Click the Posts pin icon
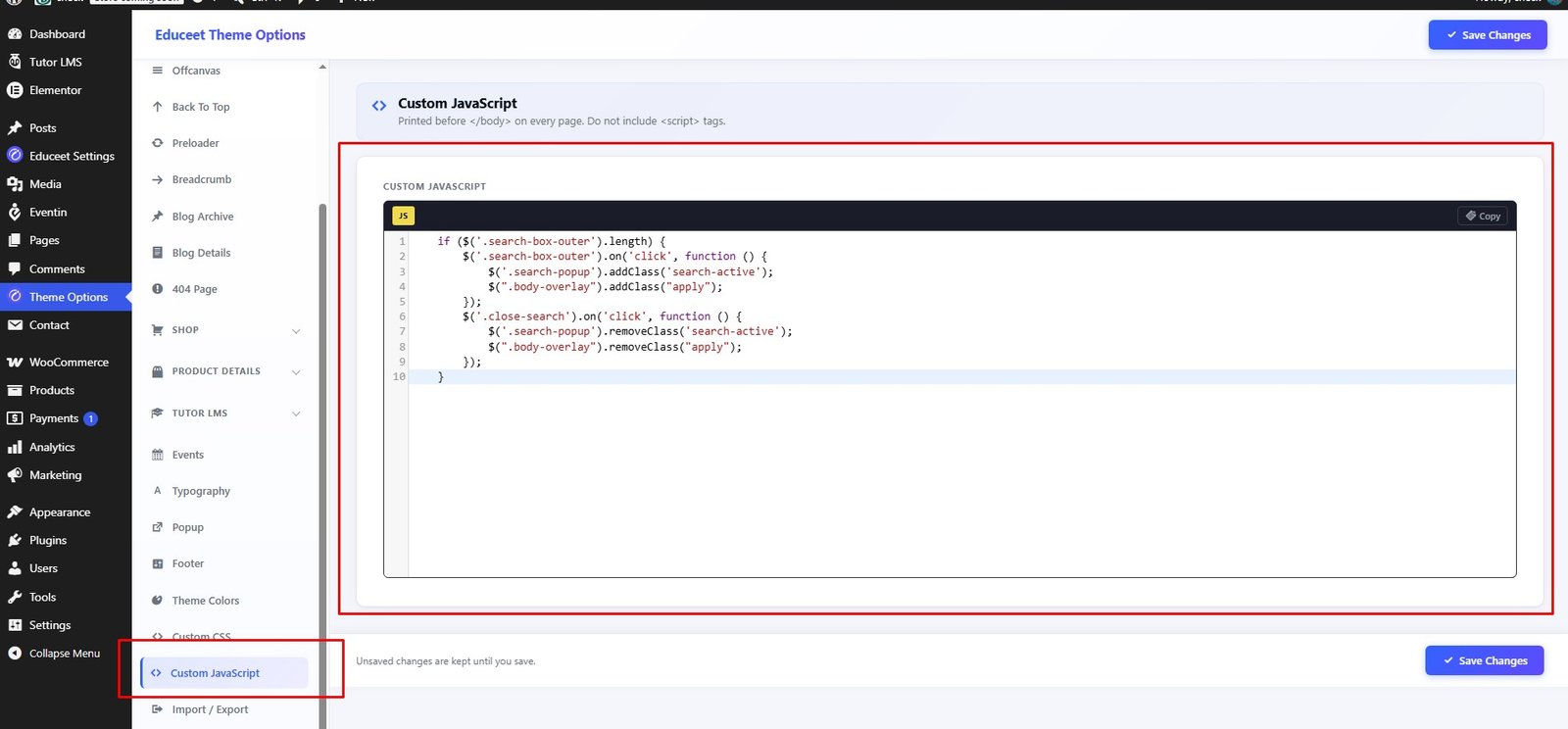The width and height of the screenshot is (1568, 729). pos(15,128)
